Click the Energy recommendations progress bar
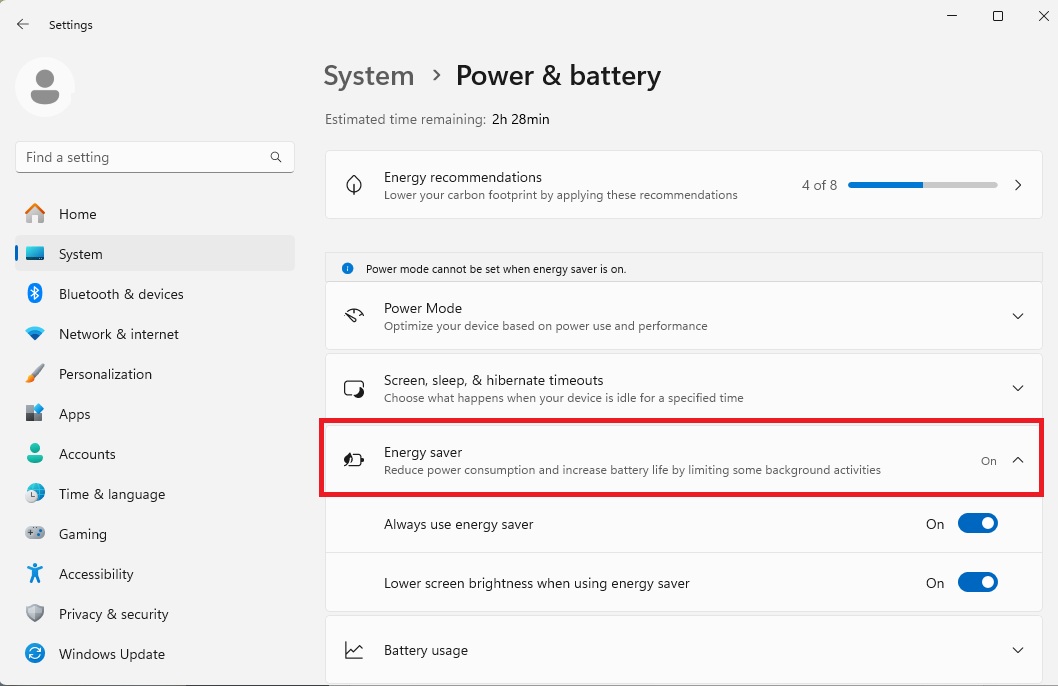 [922, 185]
